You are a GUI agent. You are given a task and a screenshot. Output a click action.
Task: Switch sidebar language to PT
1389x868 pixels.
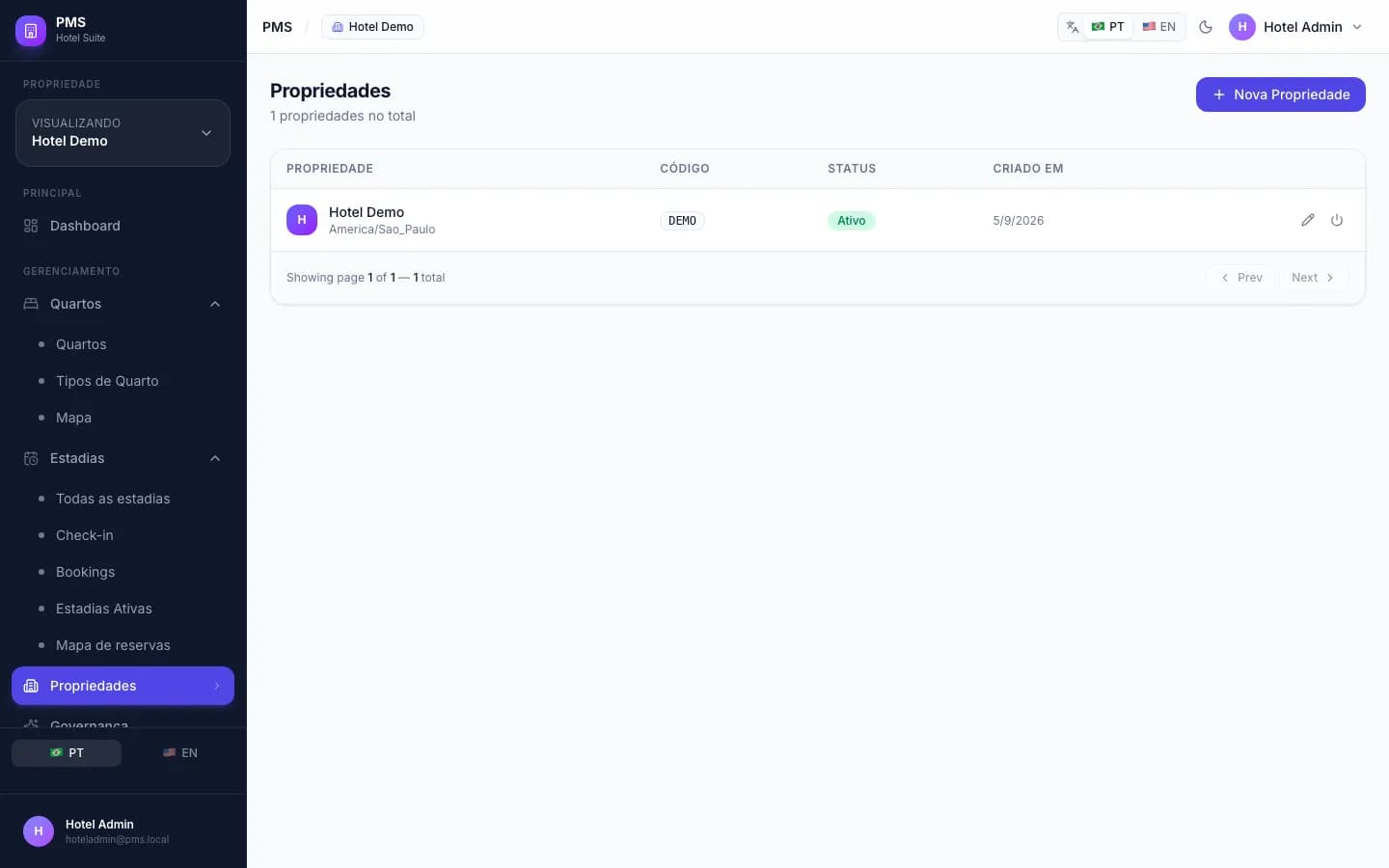67,753
